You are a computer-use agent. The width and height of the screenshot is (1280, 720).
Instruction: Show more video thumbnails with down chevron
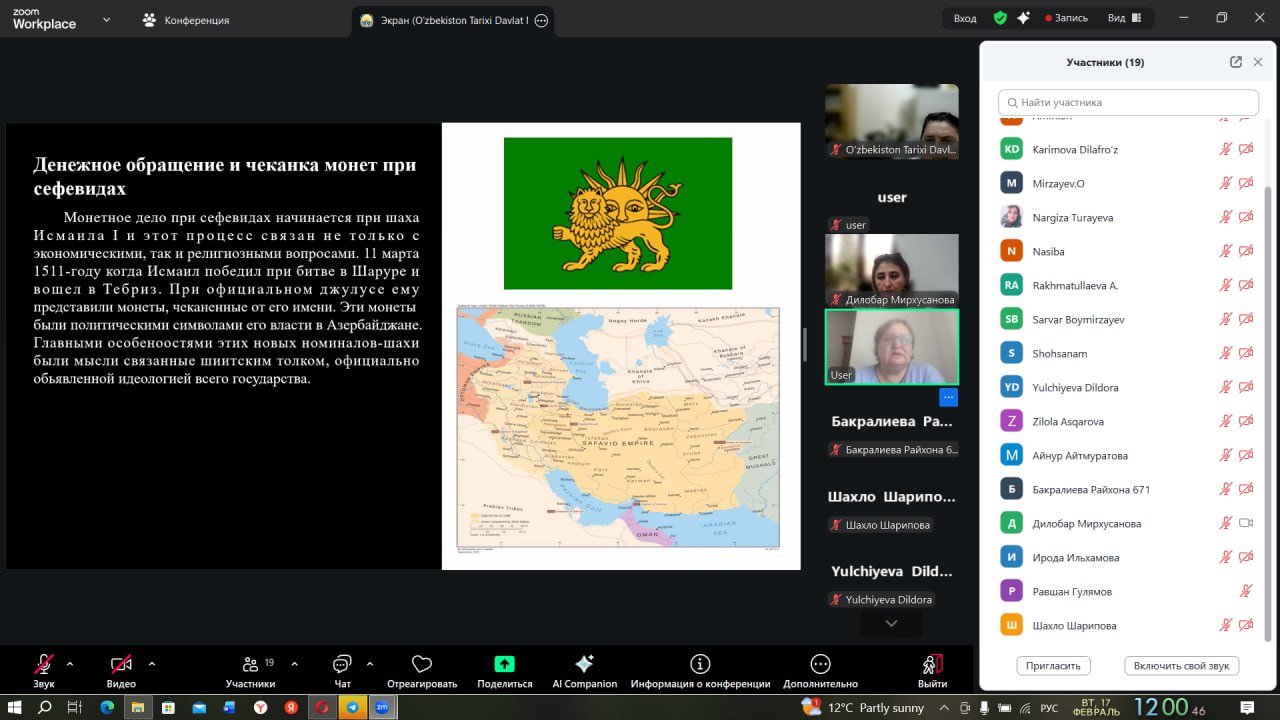(891, 623)
